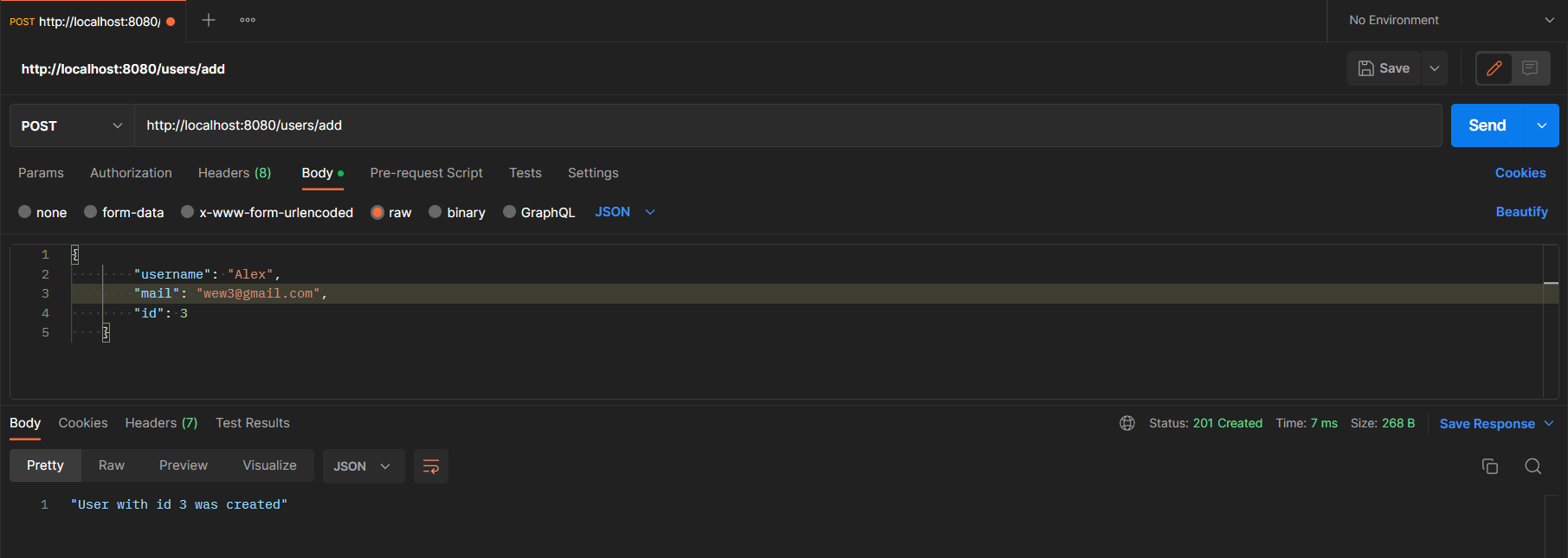Switch to the Authorization tab
The width and height of the screenshot is (1568, 558).
click(x=131, y=173)
